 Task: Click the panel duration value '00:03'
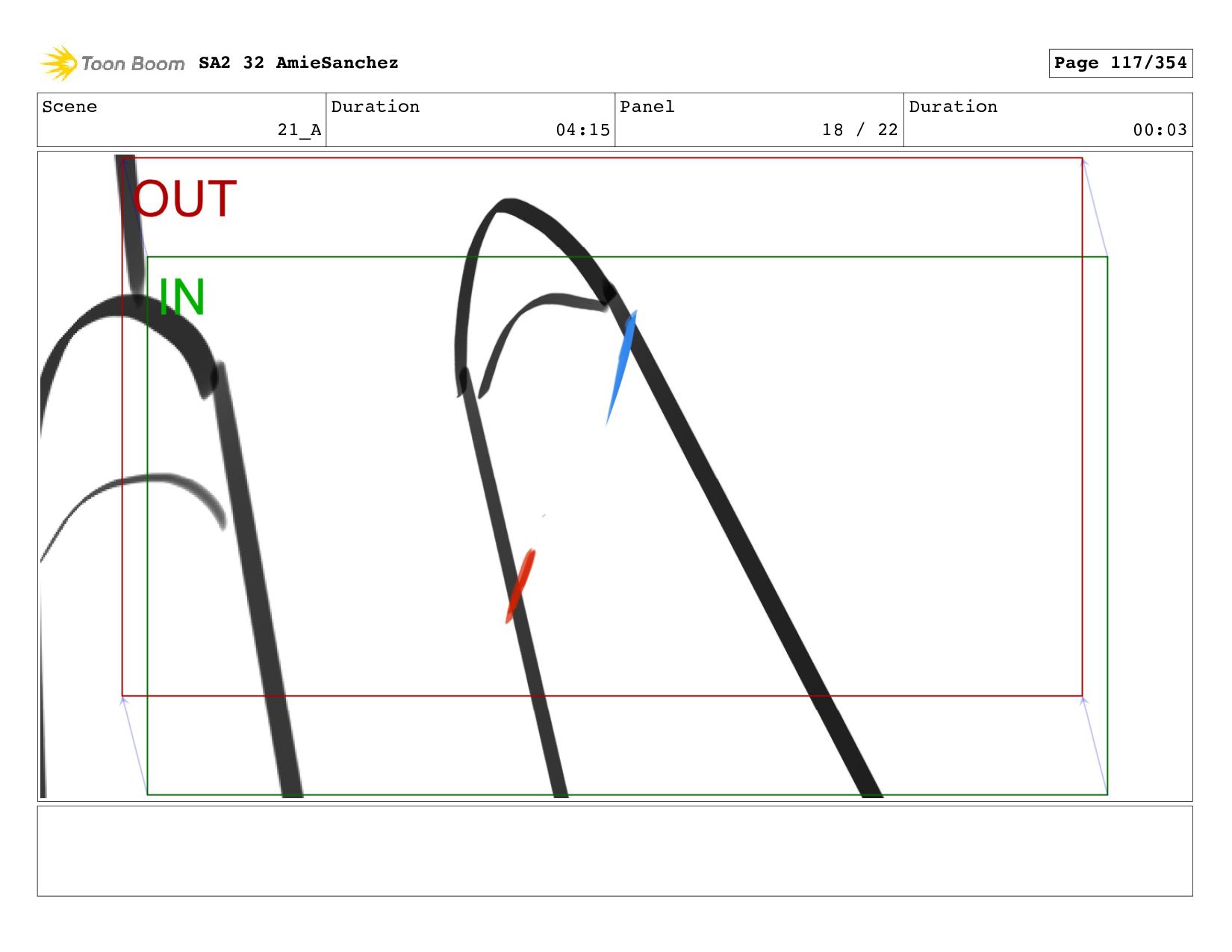(1160, 130)
